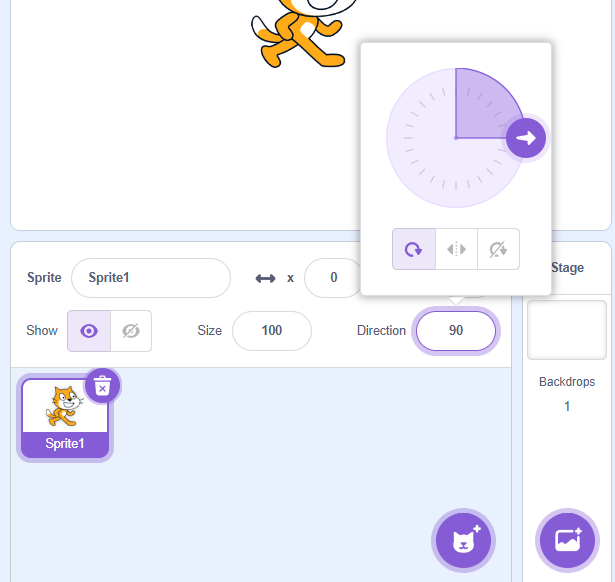Select the do-not-rotate style button

pos(499,249)
